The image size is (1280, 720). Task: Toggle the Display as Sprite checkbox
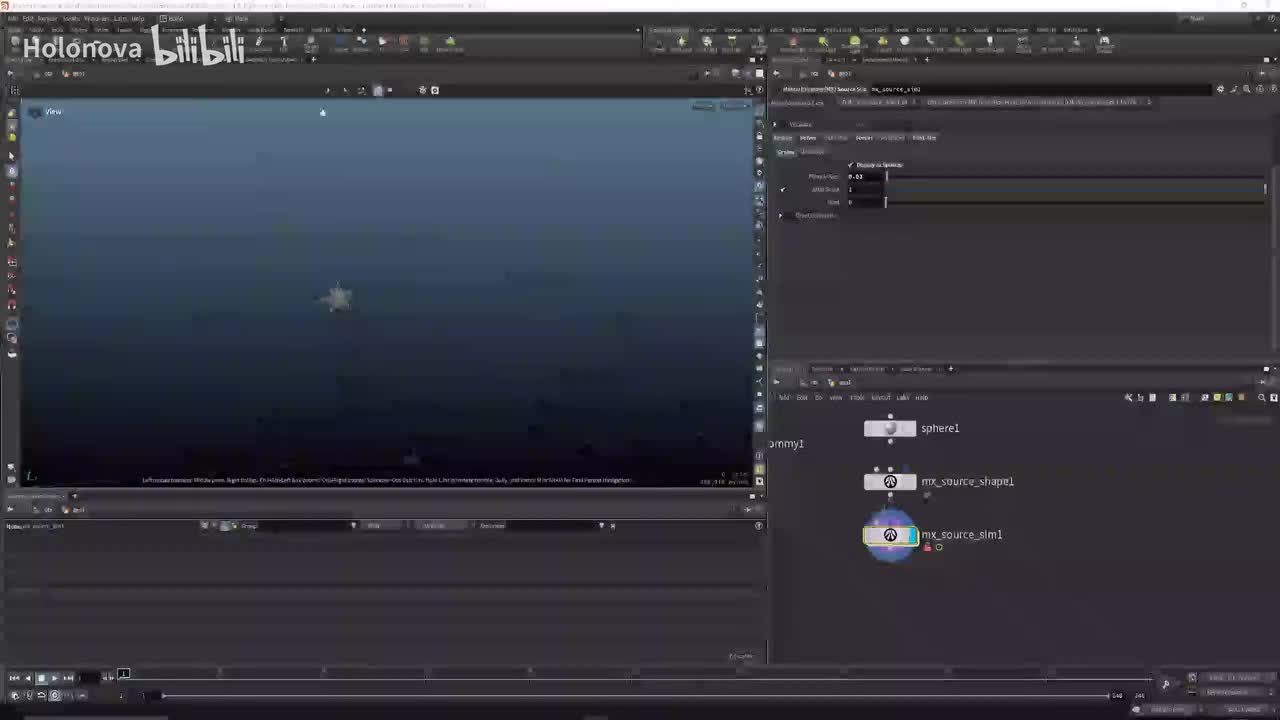coord(851,165)
